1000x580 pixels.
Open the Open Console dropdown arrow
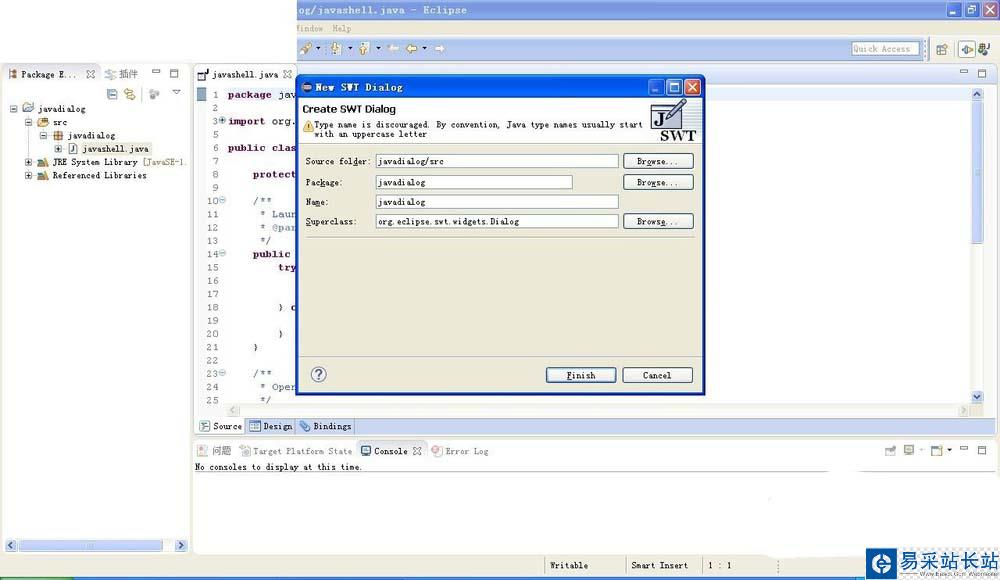point(950,450)
